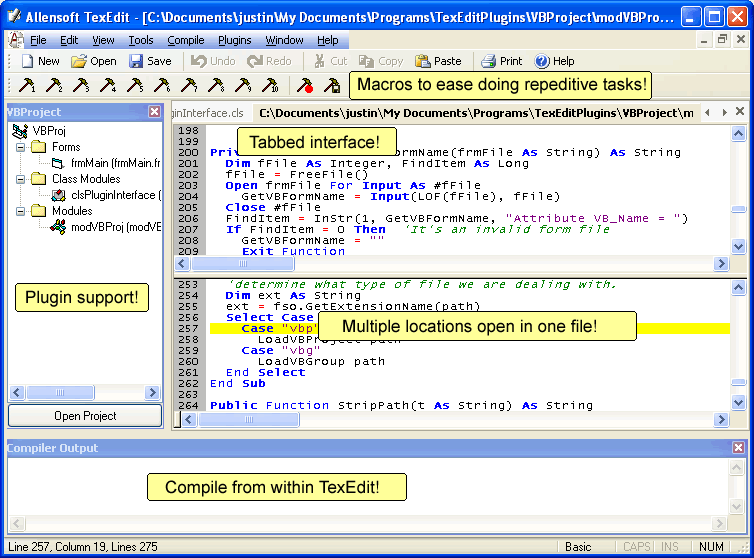
Task: Click lower pane horizontal scrollbar thumb
Action: coord(249,420)
